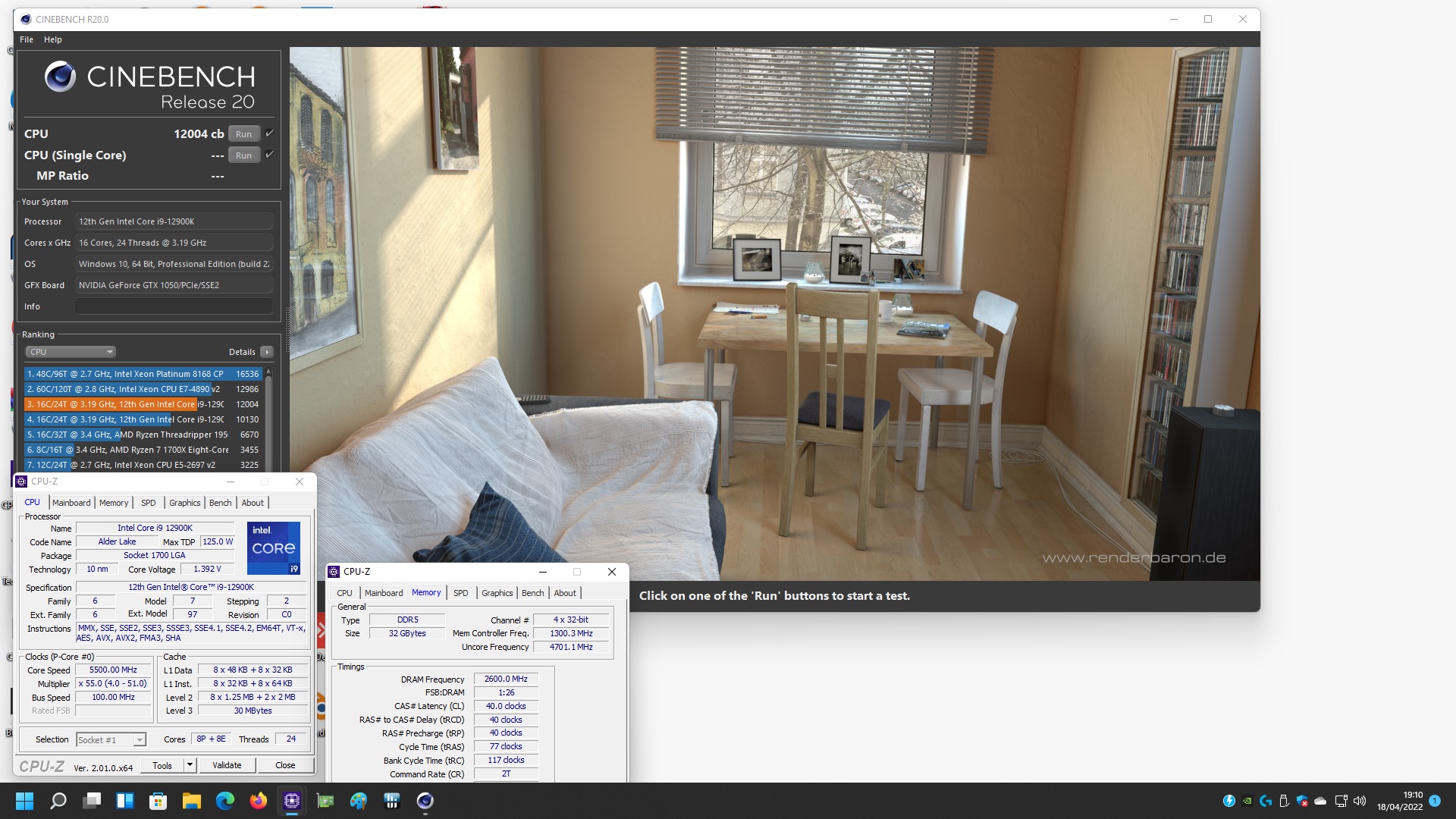Viewport: 1456px width, 819px height.
Task: Click Intel Core i9 logo in CPU-Z
Action: pos(274,548)
